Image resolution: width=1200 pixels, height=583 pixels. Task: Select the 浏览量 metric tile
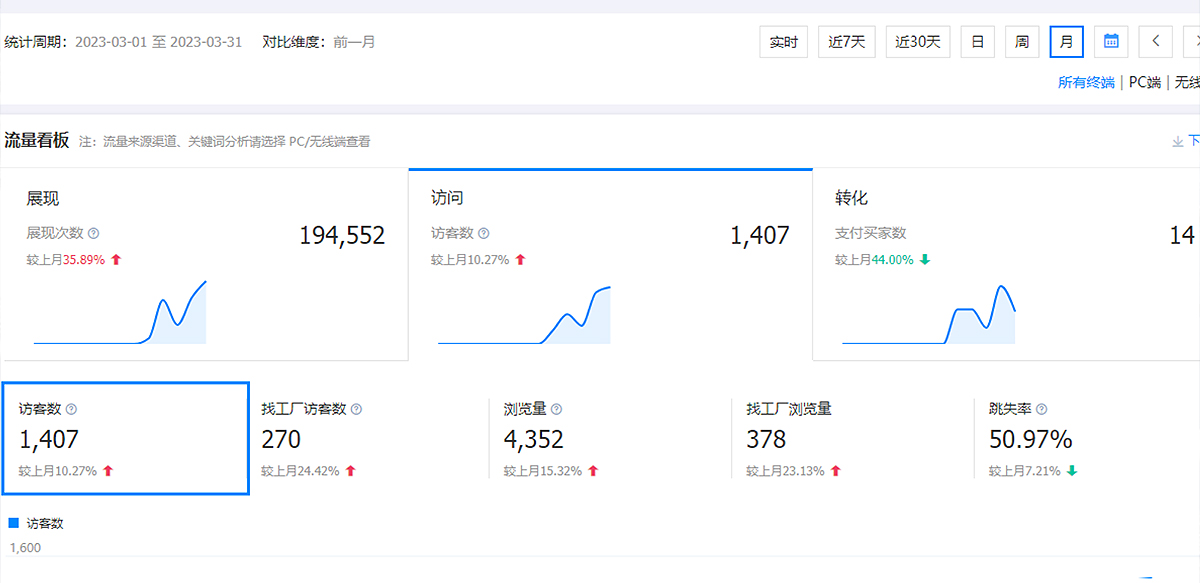click(x=610, y=439)
